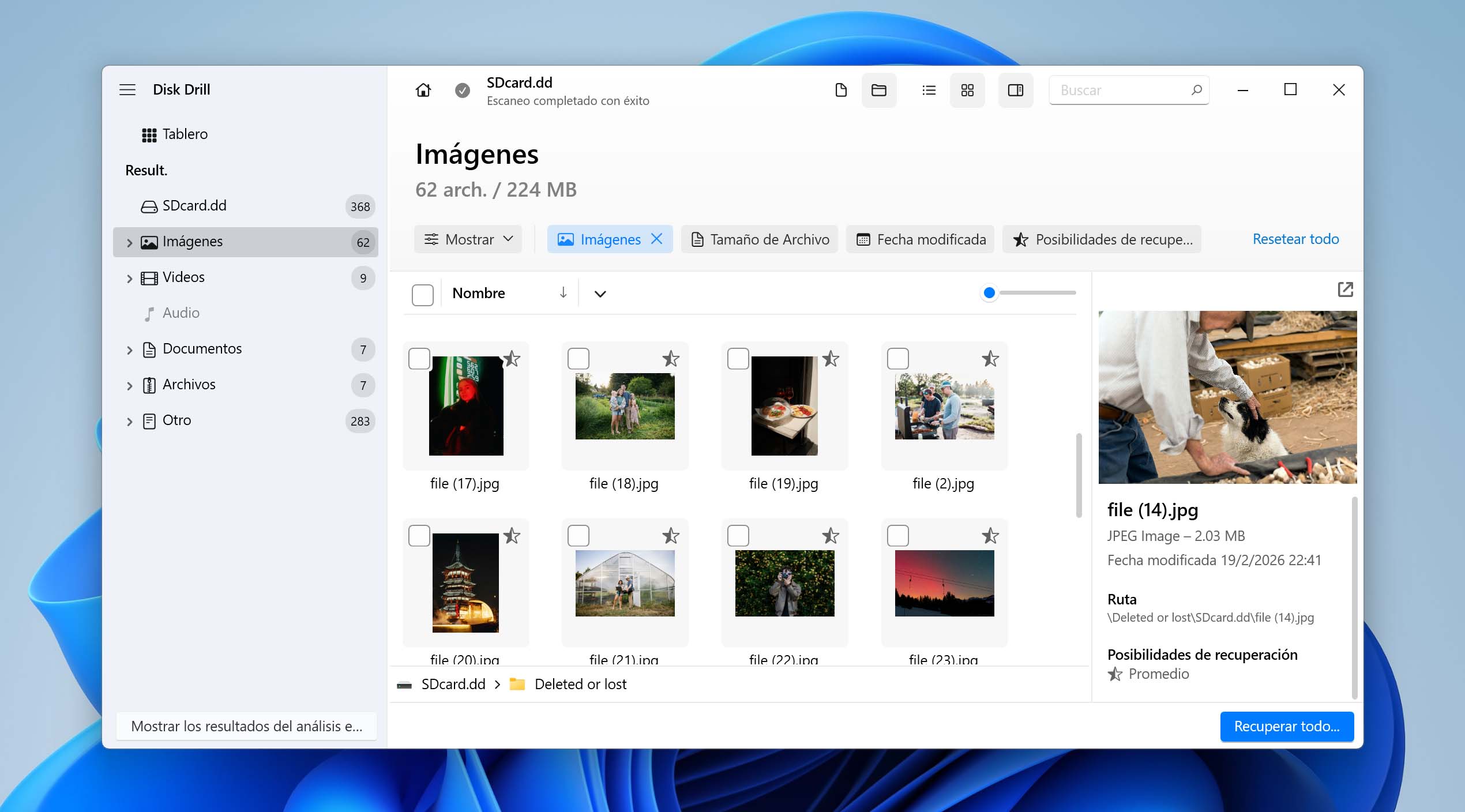Click Mostrar los resultados del análisis button
This screenshot has height=812, width=1465.
pyautogui.click(x=246, y=726)
